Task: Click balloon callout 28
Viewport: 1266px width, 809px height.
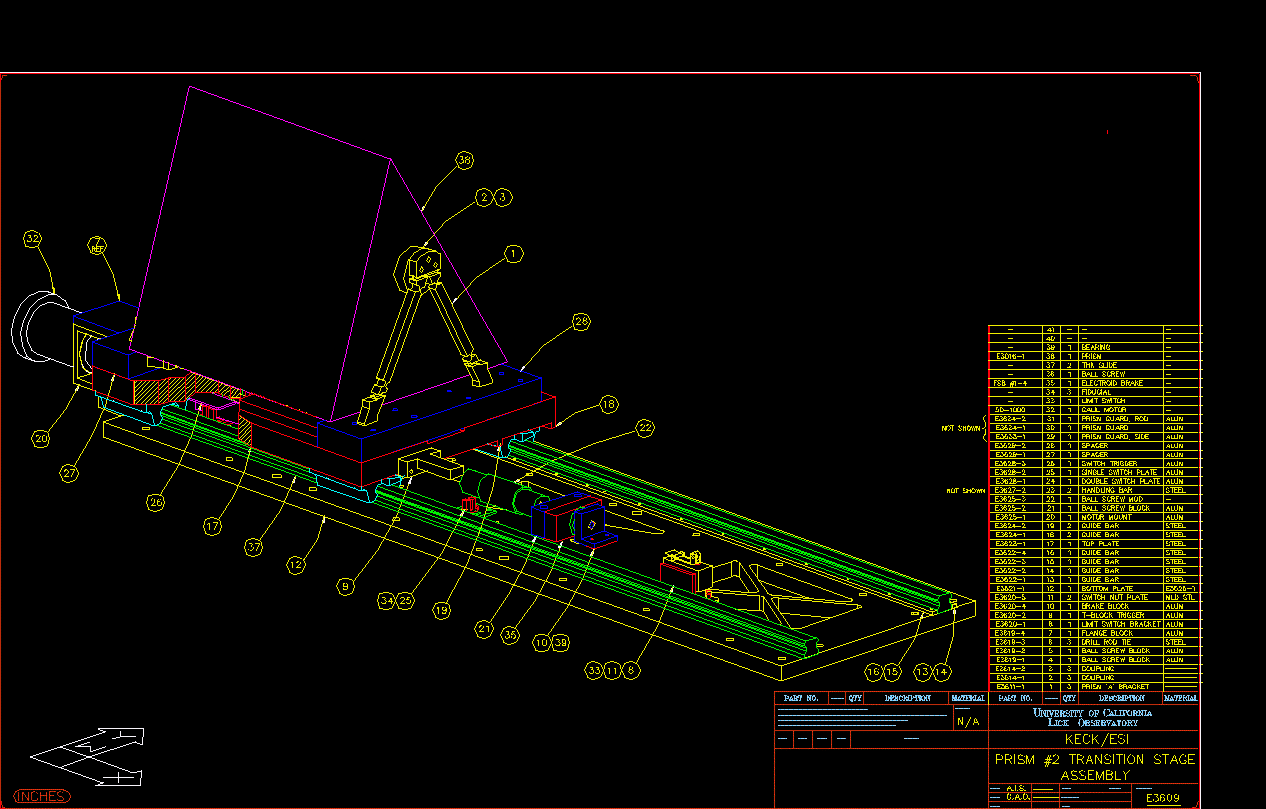Action: point(581,322)
